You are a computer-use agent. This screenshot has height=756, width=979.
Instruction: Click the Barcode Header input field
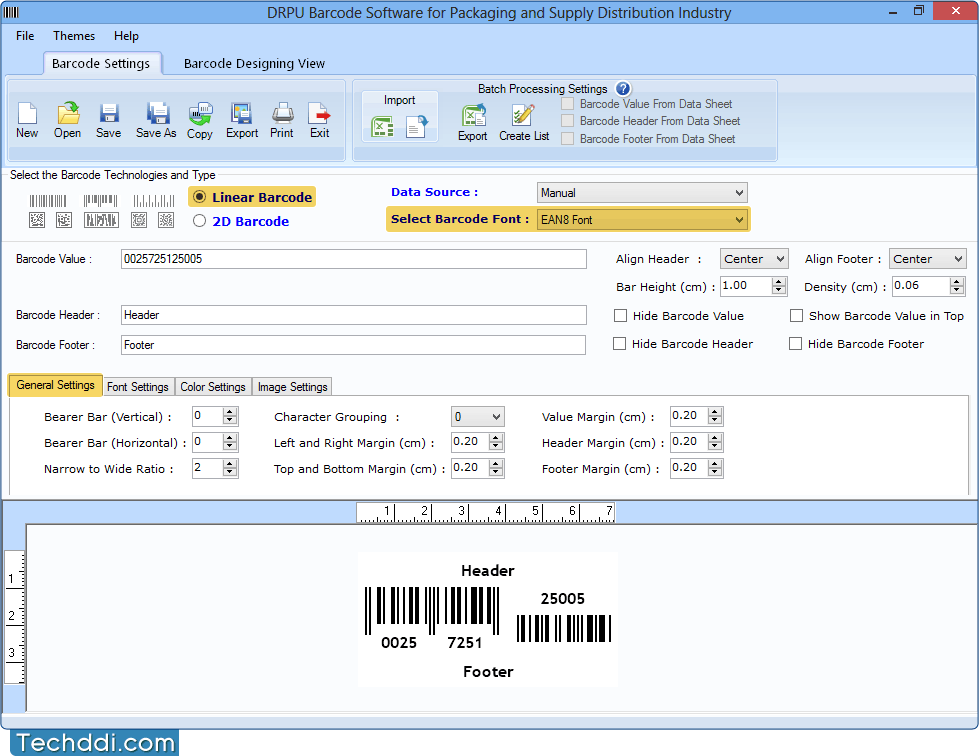(x=353, y=315)
